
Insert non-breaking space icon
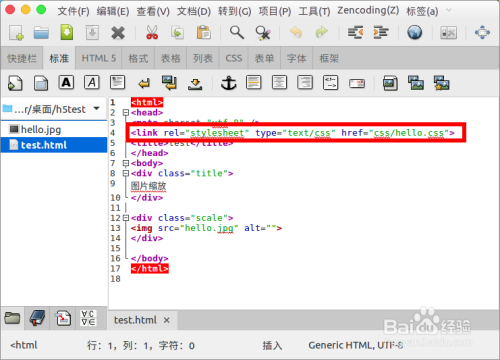point(195,83)
